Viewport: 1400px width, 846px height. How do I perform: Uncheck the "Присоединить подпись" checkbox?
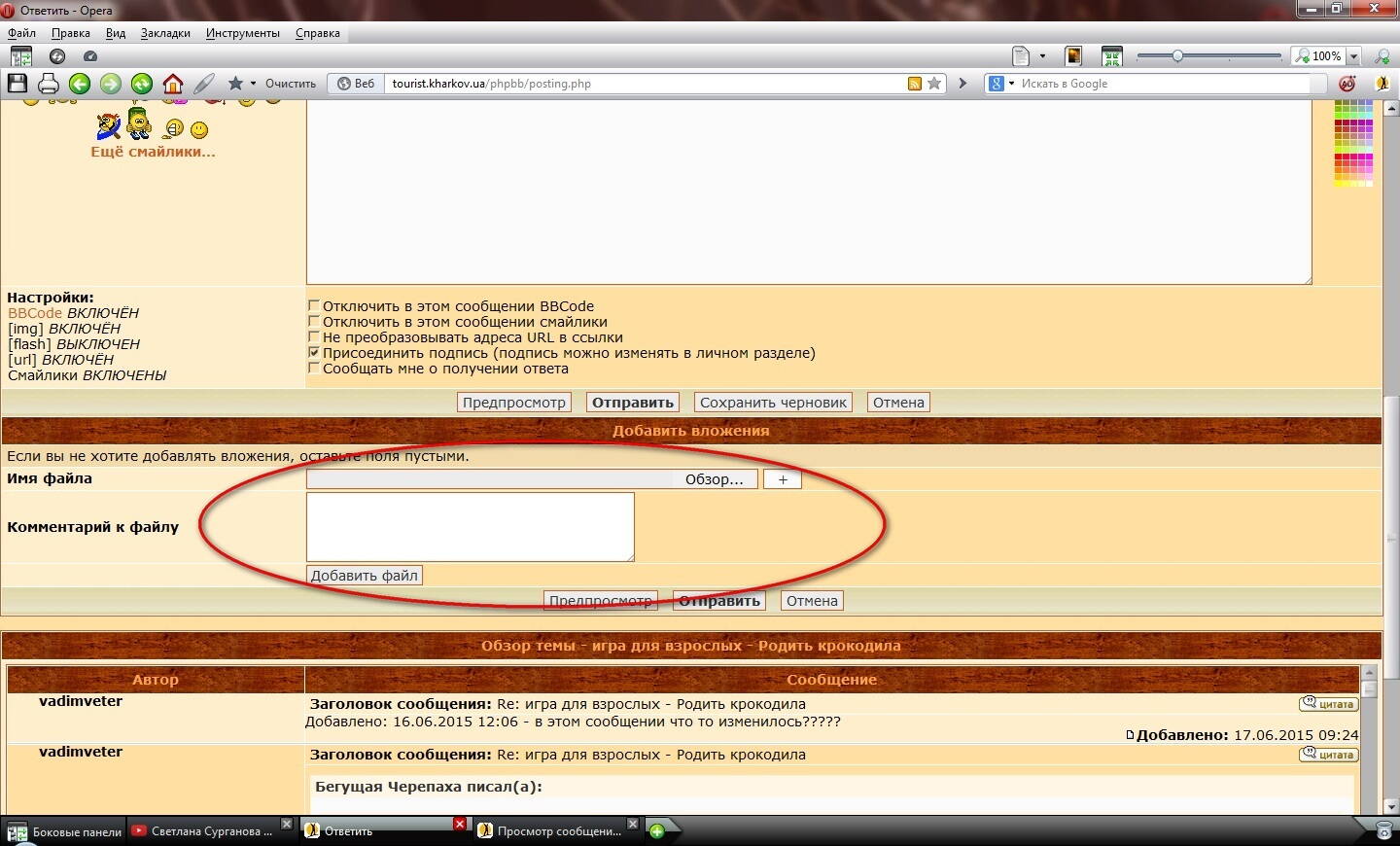pyautogui.click(x=314, y=352)
